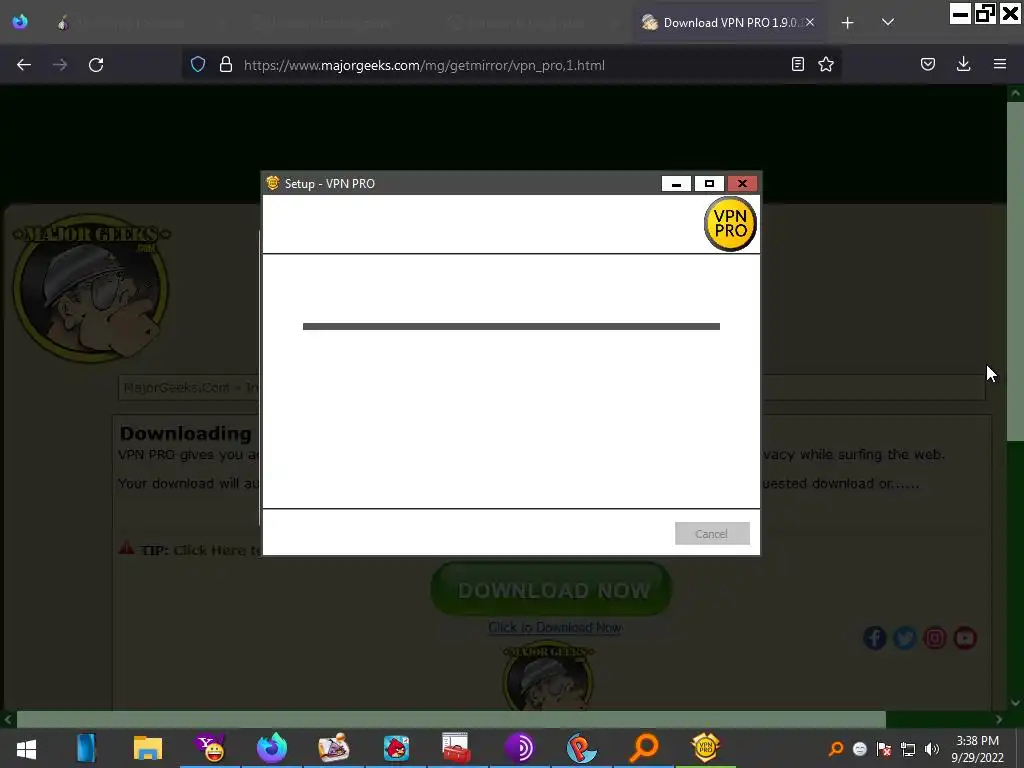1024x768 pixels.
Task: Minimize the Setup - VPN PRO dialog
Action: (677, 184)
